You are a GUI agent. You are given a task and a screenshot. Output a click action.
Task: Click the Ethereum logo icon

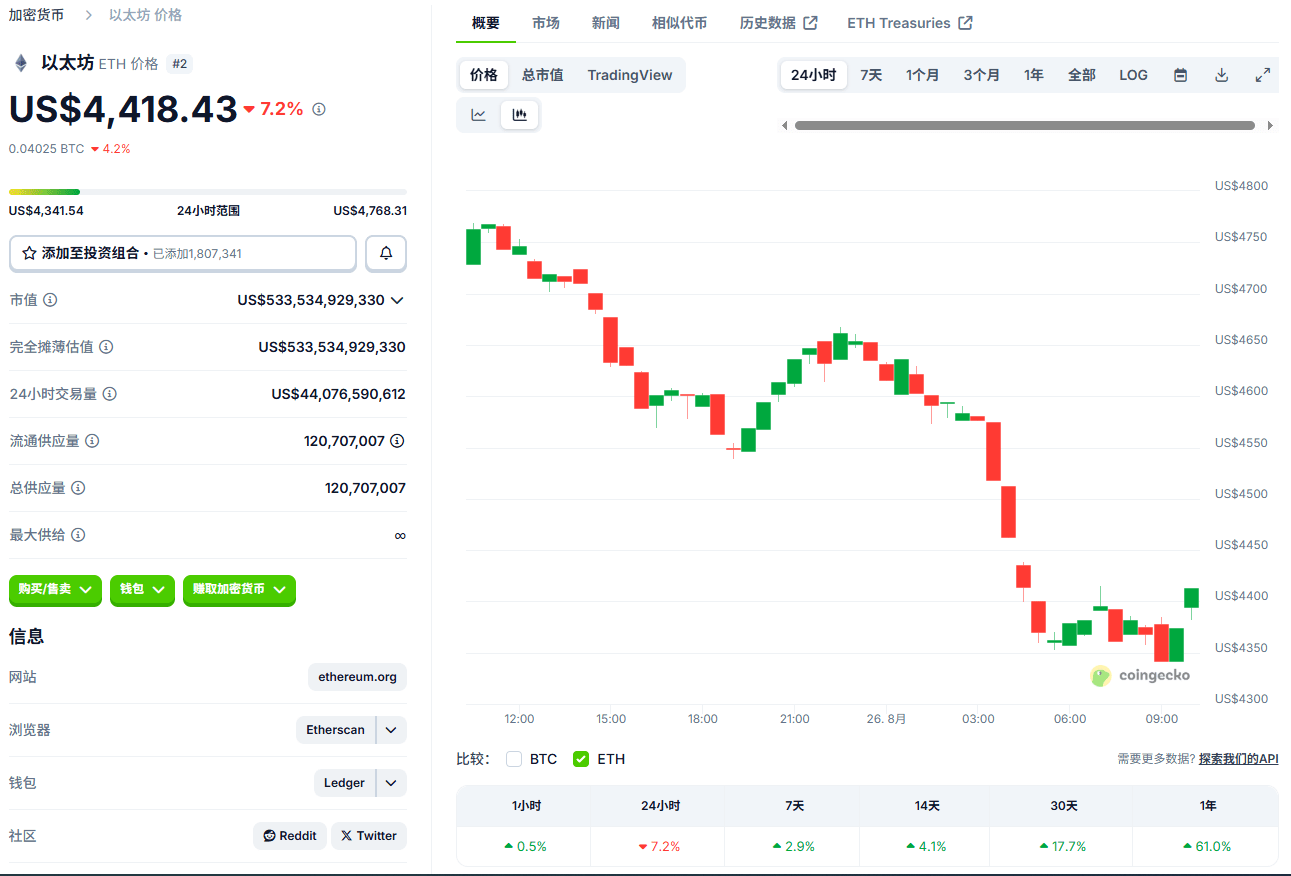[20, 63]
